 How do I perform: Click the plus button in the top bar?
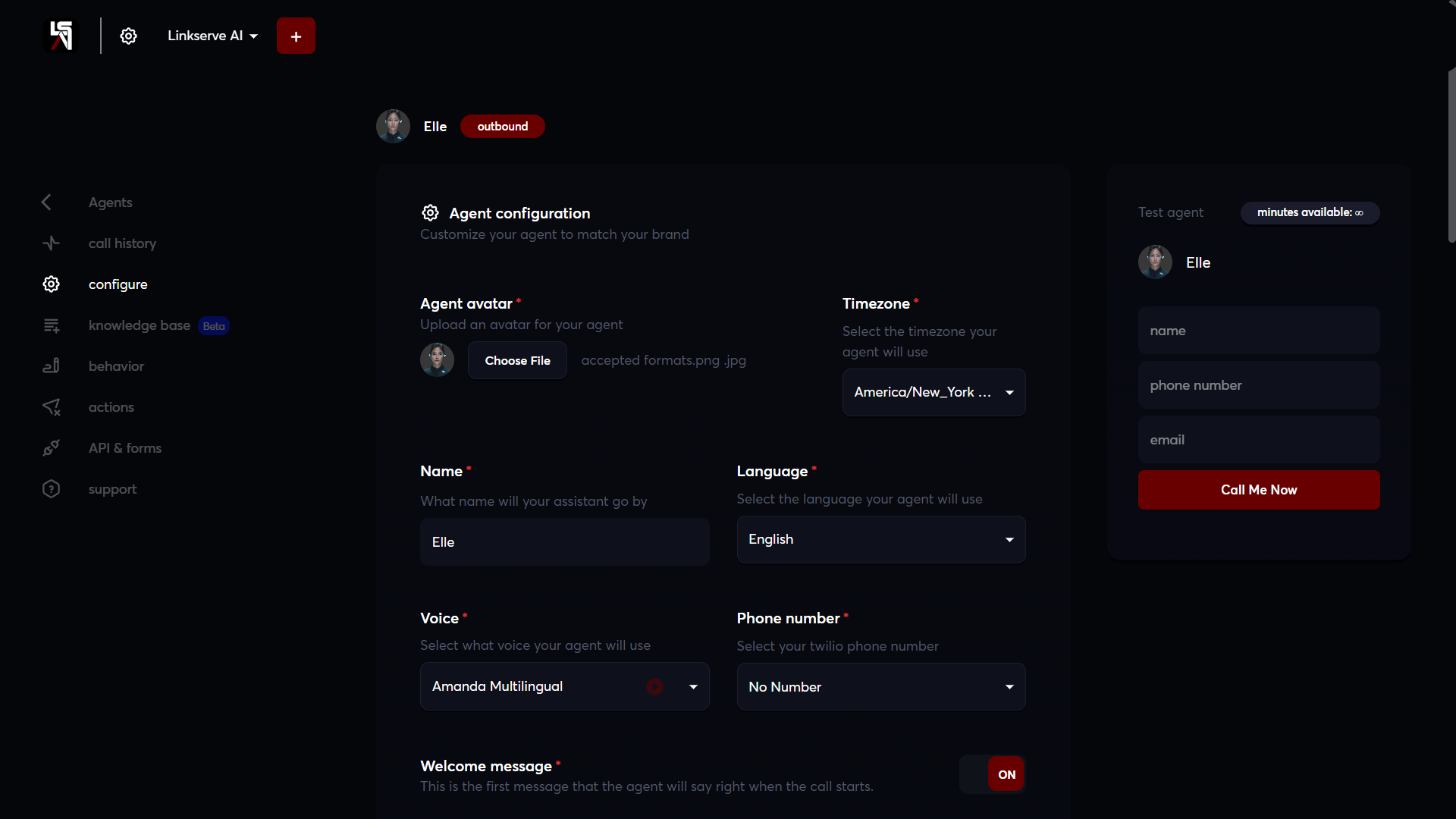(x=296, y=36)
